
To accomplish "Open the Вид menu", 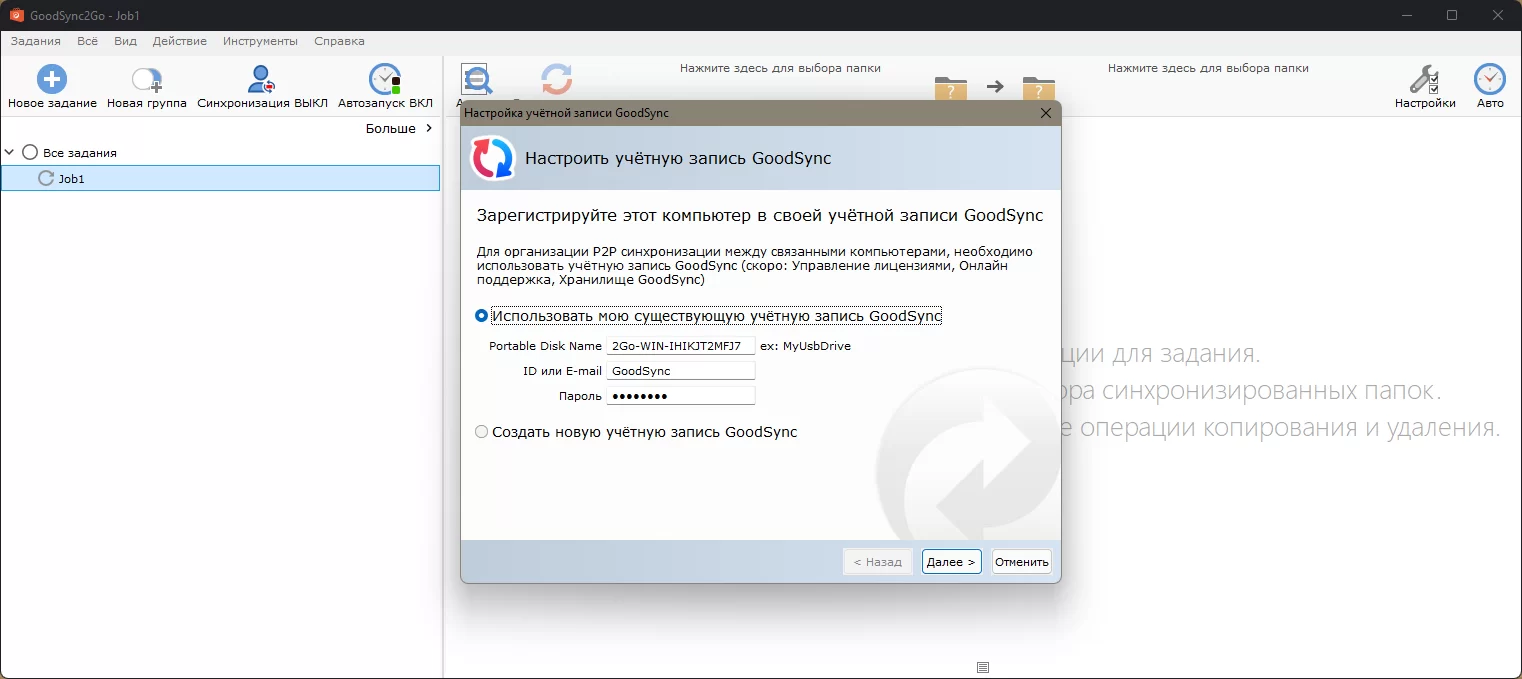I will click(x=125, y=41).
